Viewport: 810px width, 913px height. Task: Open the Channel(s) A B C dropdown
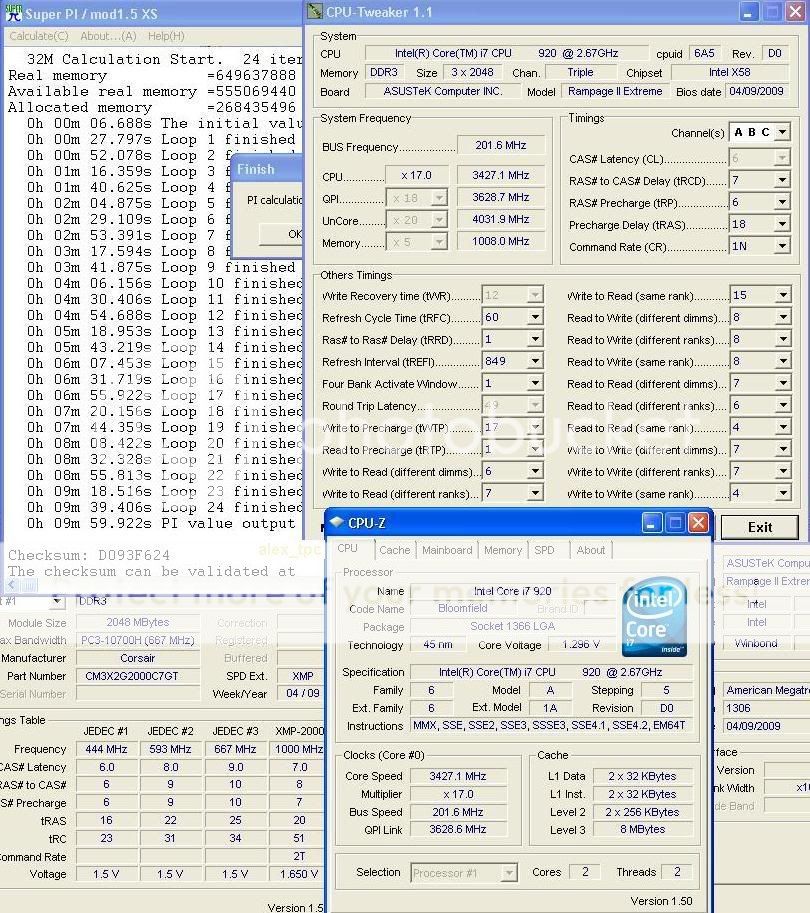click(782, 132)
